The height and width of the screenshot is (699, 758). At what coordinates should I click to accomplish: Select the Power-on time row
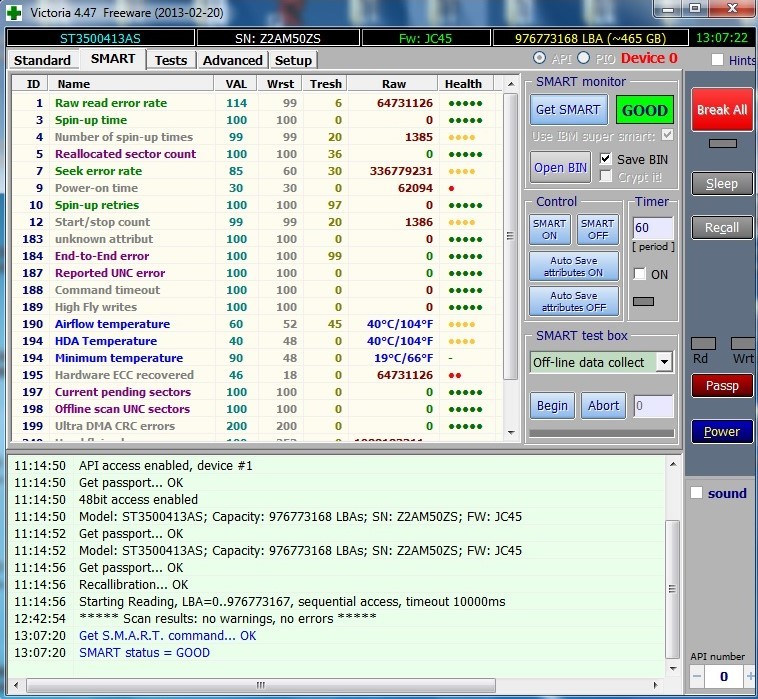tap(256, 188)
